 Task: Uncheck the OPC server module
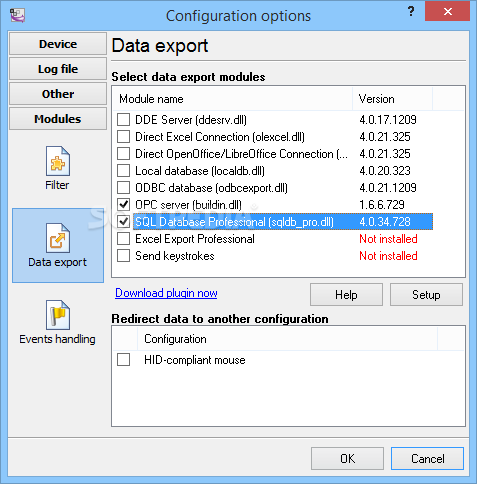(x=123, y=205)
